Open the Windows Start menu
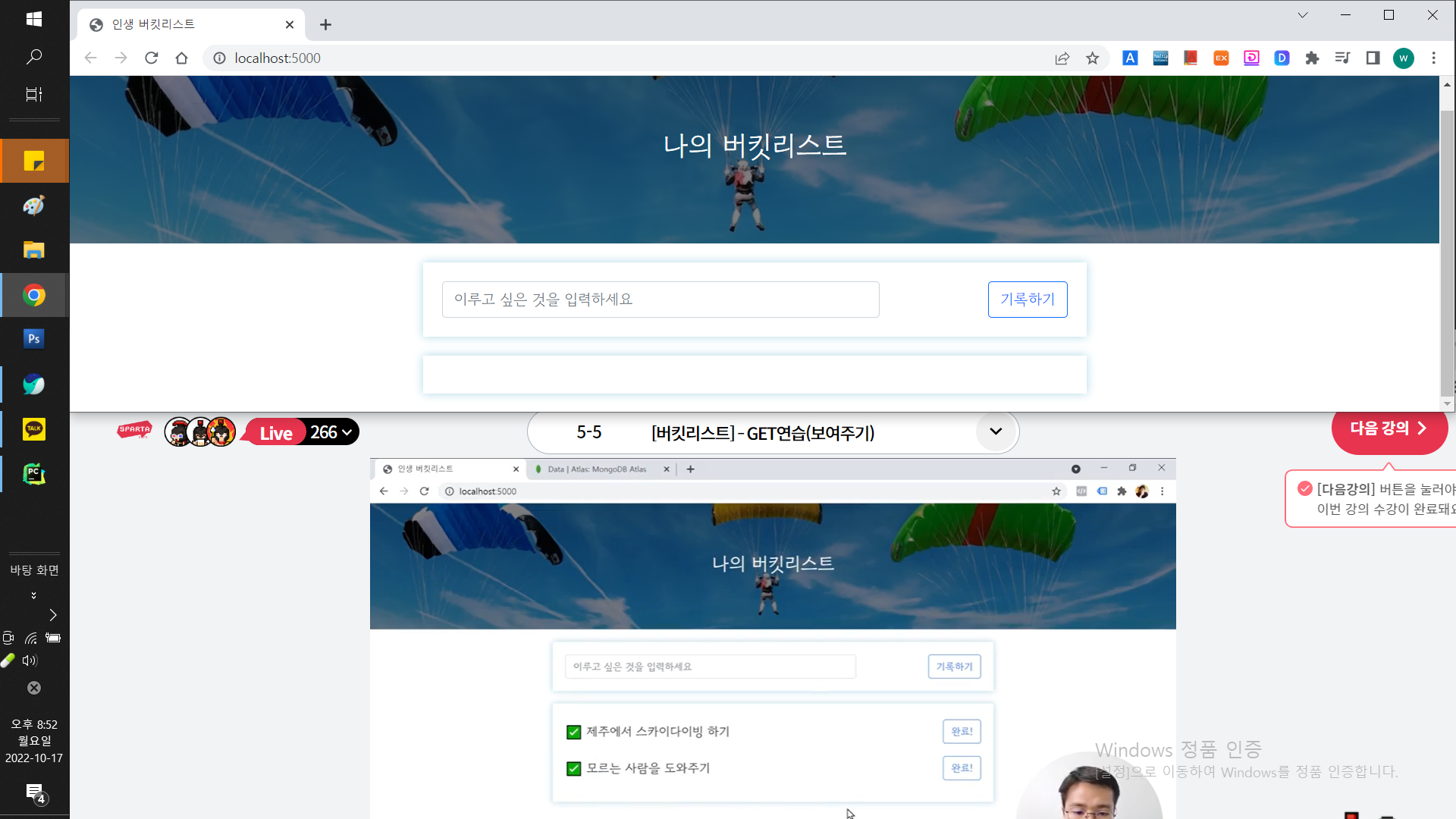This screenshot has height=819, width=1456. click(34, 19)
